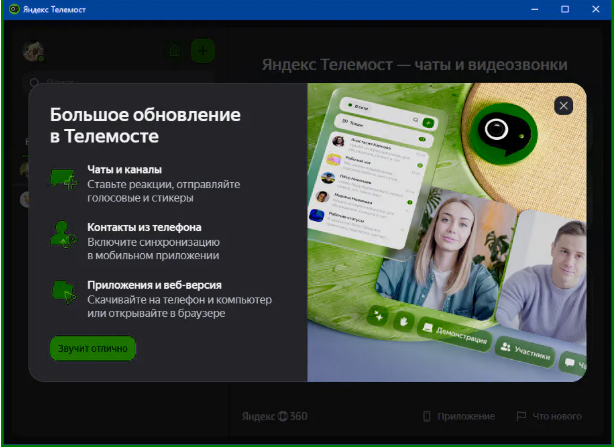
Task: Click the 'Чаты и каналы' title text
Action: pos(124,169)
